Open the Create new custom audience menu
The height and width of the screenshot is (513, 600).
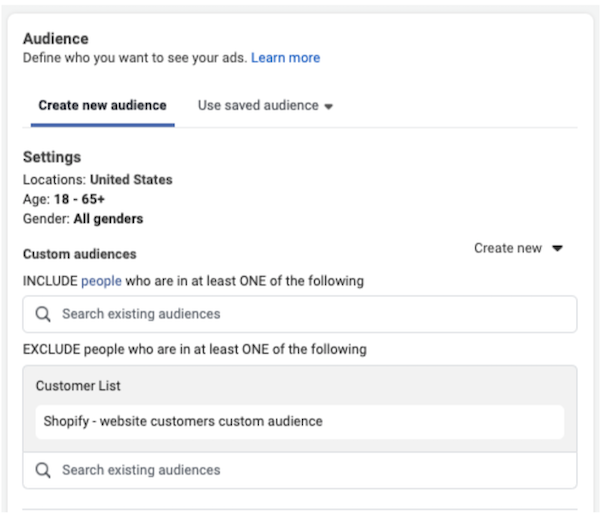click(x=508, y=249)
